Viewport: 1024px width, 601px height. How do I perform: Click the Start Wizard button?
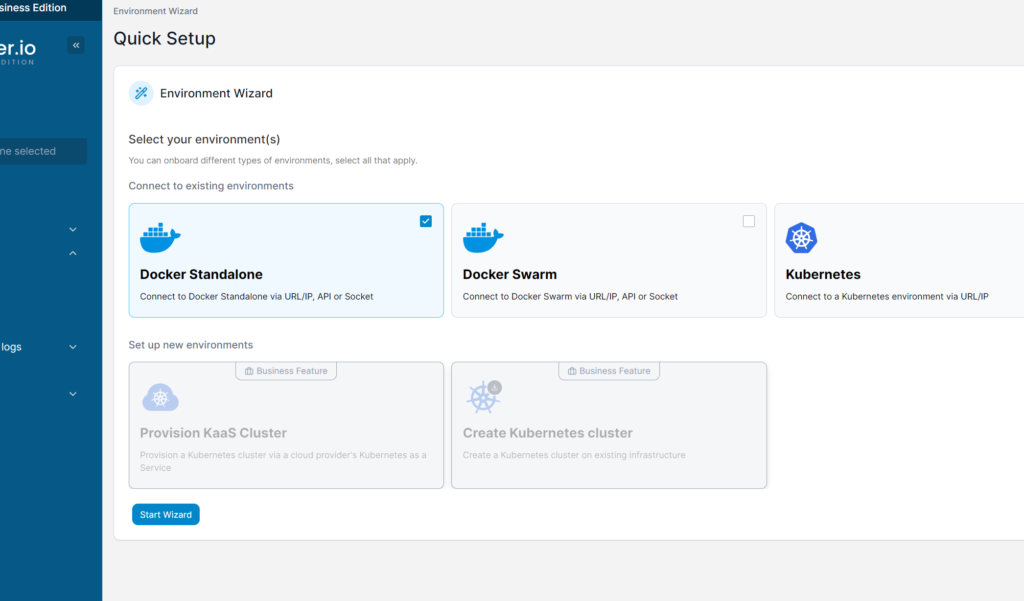[166, 514]
